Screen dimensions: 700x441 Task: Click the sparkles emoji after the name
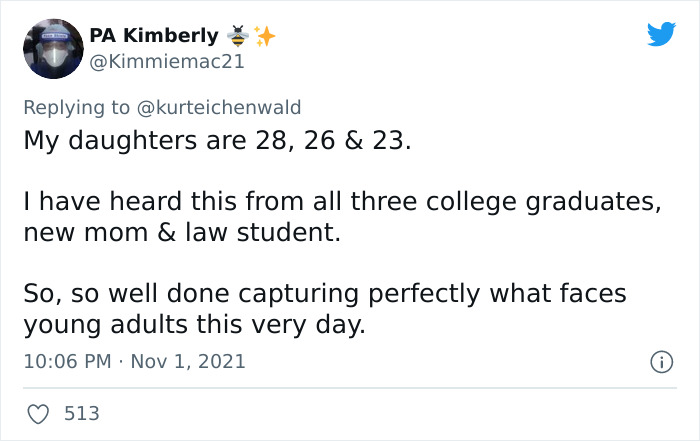pyautogui.click(x=264, y=36)
